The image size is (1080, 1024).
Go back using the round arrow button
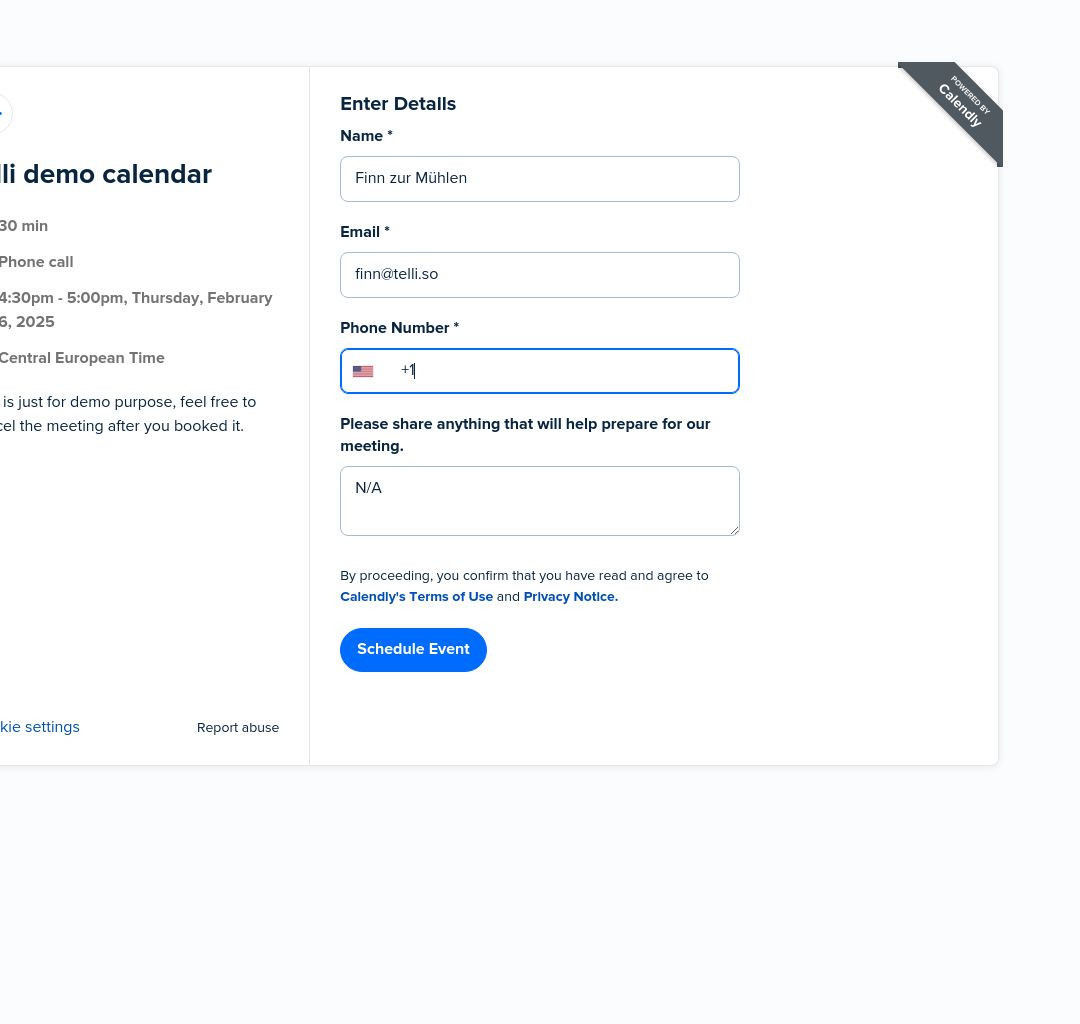click(x=3, y=113)
